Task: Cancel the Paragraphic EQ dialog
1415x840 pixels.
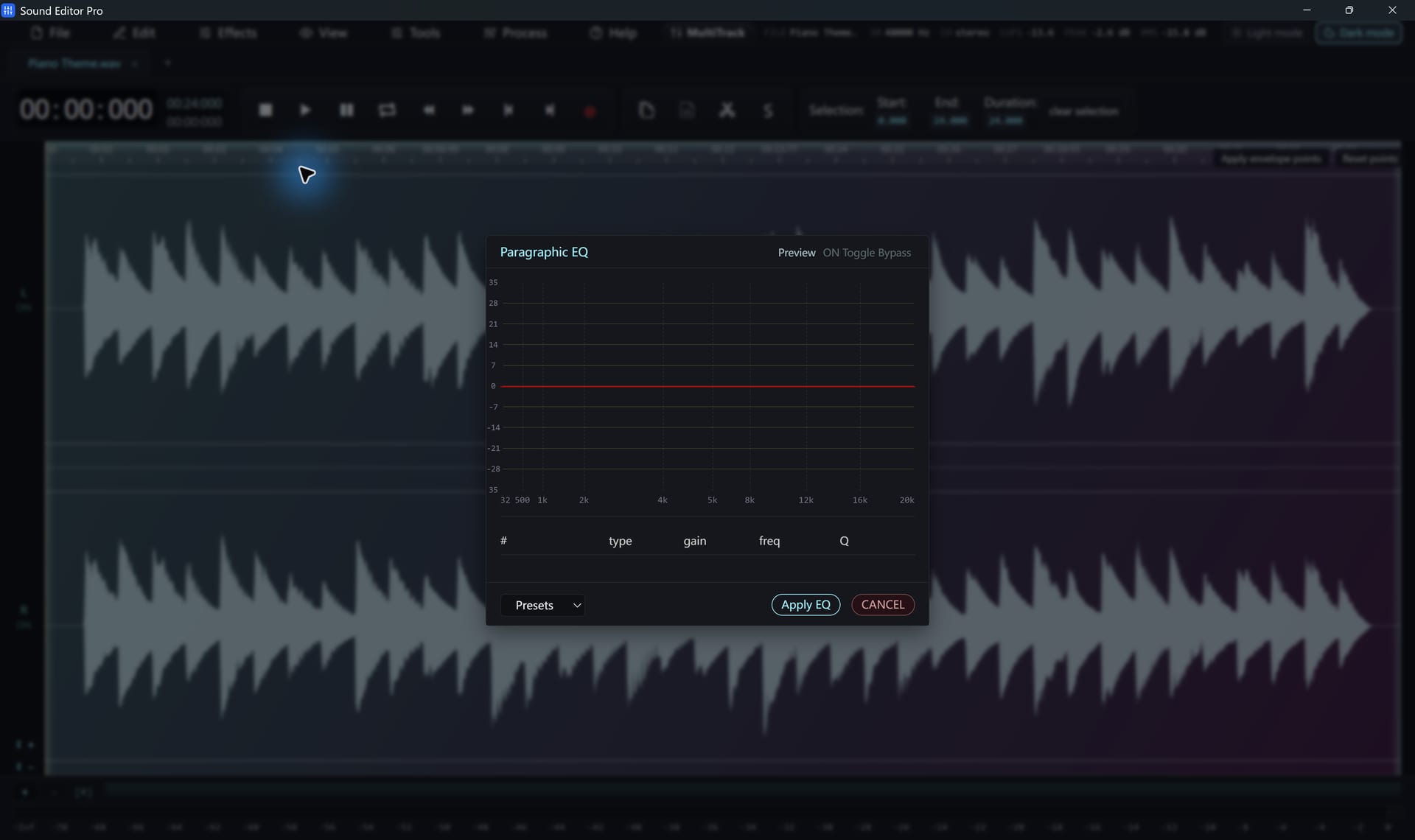Action: [x=882, y=604]
